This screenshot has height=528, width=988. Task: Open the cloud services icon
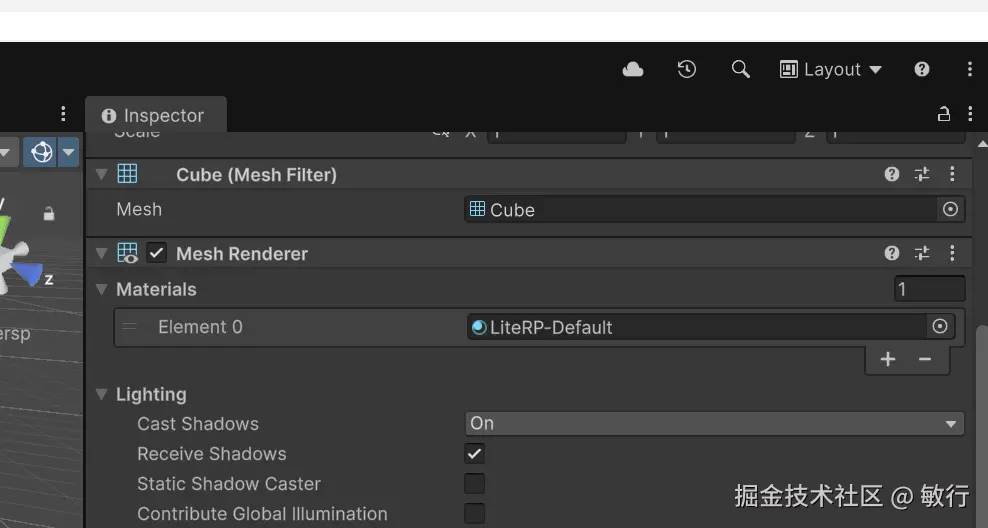[x=633, y=69]
